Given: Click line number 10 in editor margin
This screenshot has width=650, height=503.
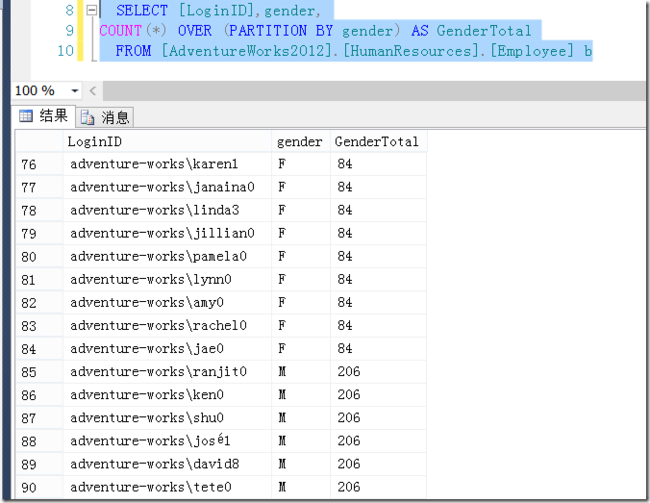Looking at the screenshot, I should pos(65,51).
